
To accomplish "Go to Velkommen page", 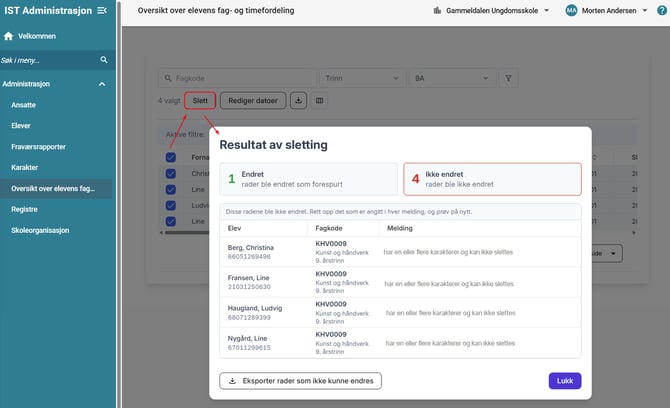I will point(37,36).
